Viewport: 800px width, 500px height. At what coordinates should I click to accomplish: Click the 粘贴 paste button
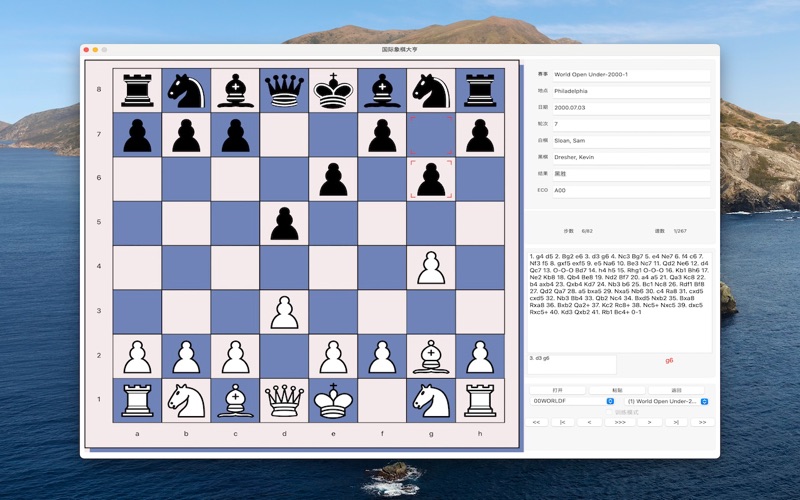(617, 390)
